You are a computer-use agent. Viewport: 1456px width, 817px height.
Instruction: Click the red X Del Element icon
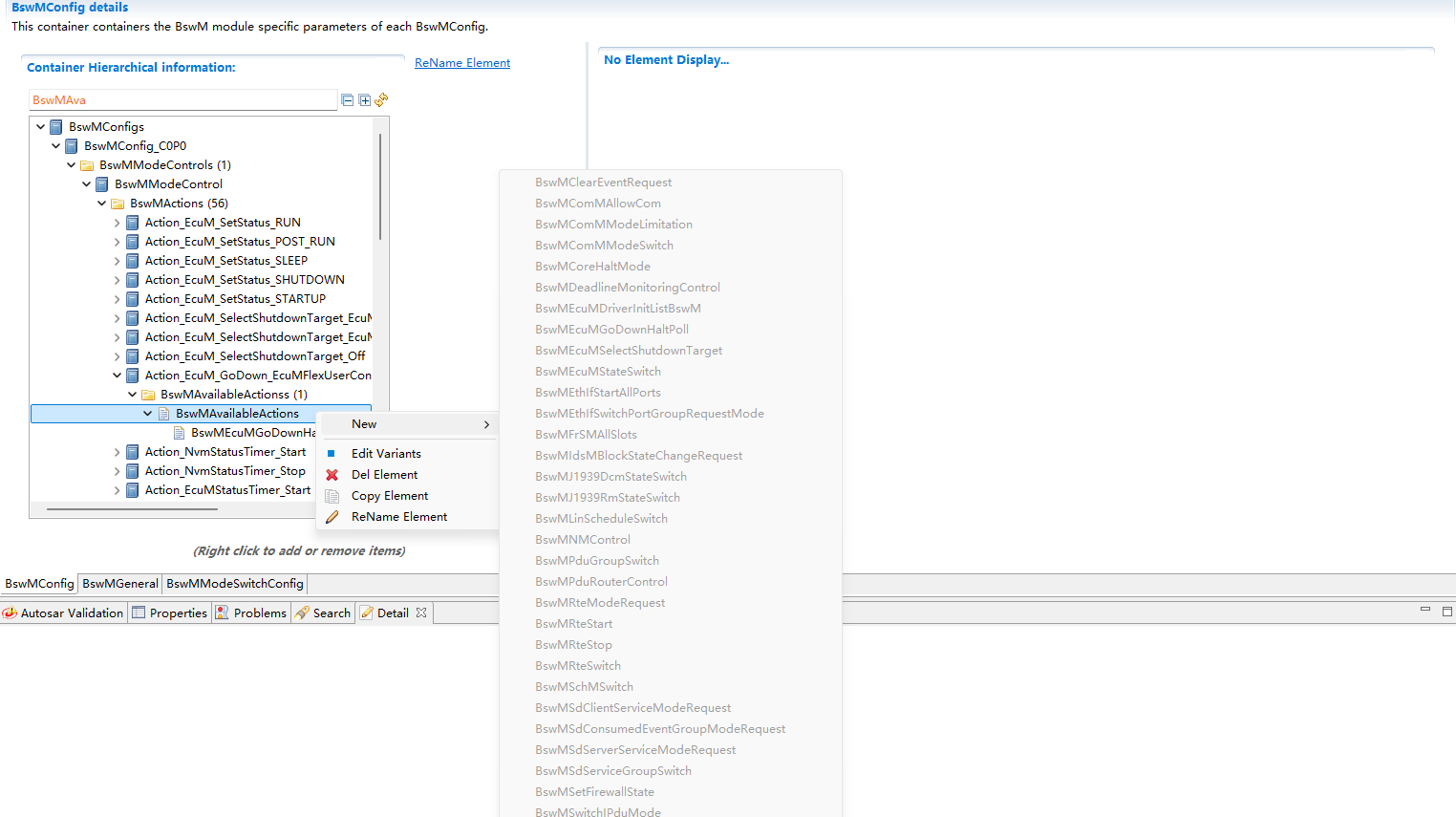pos(332,475)
